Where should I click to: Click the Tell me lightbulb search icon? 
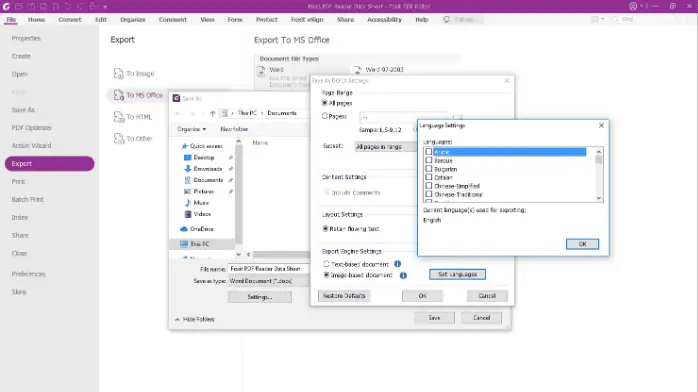click(446, 20)
